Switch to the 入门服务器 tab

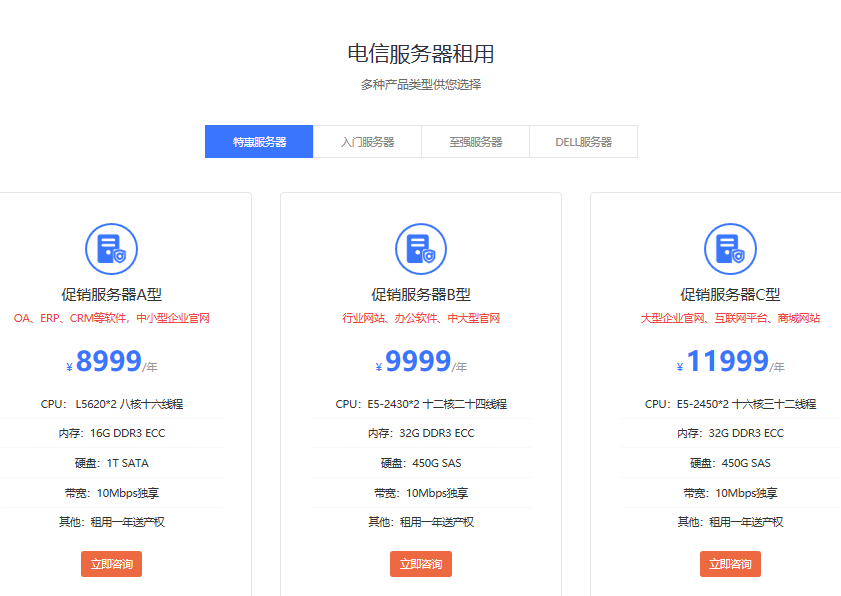[x=367, y=142]
